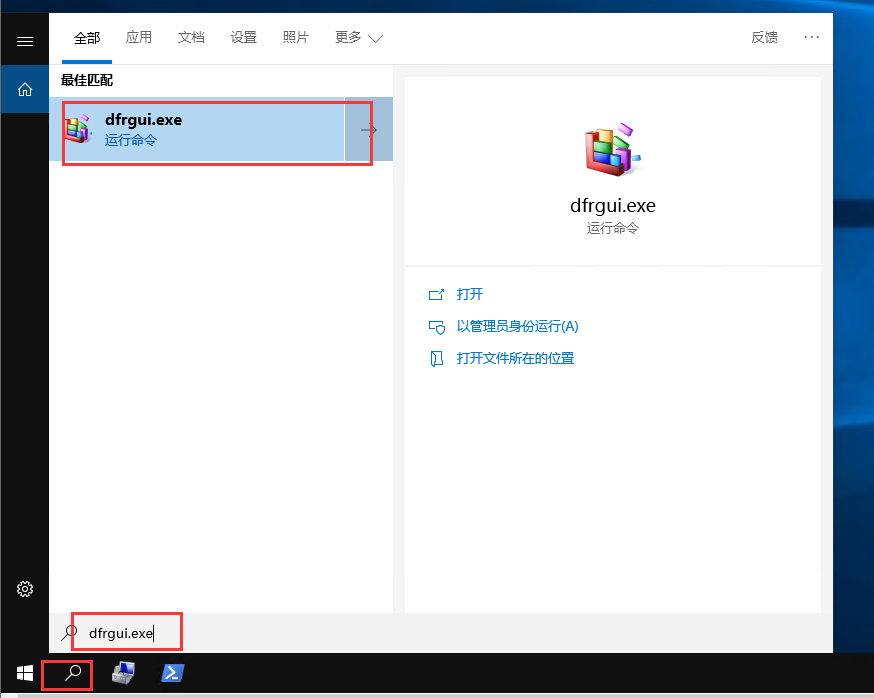Switch to the 应用 tab
The width and height of the screenshot is (874, 698).
139,38
